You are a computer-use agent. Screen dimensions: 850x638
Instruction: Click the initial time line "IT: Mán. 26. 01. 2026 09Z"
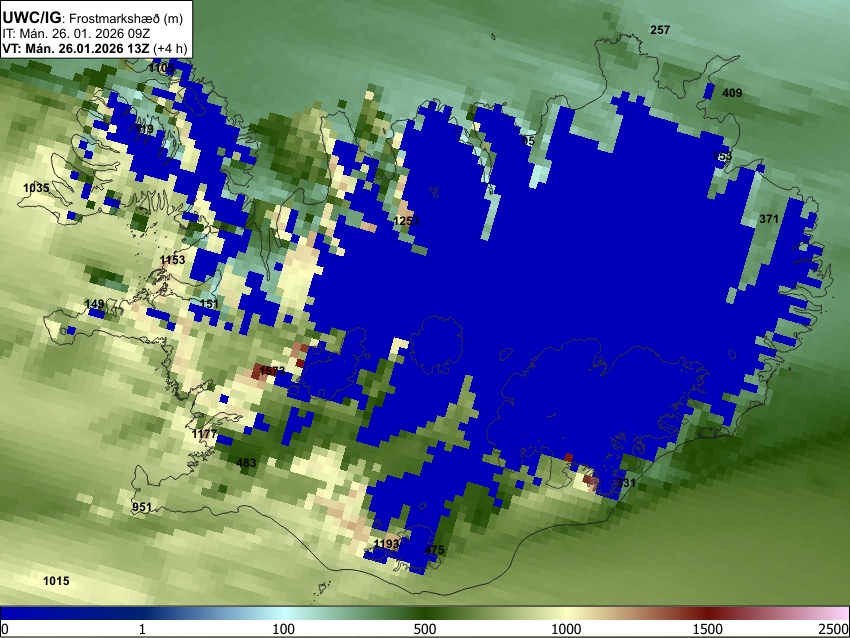[x=76, y=34]
